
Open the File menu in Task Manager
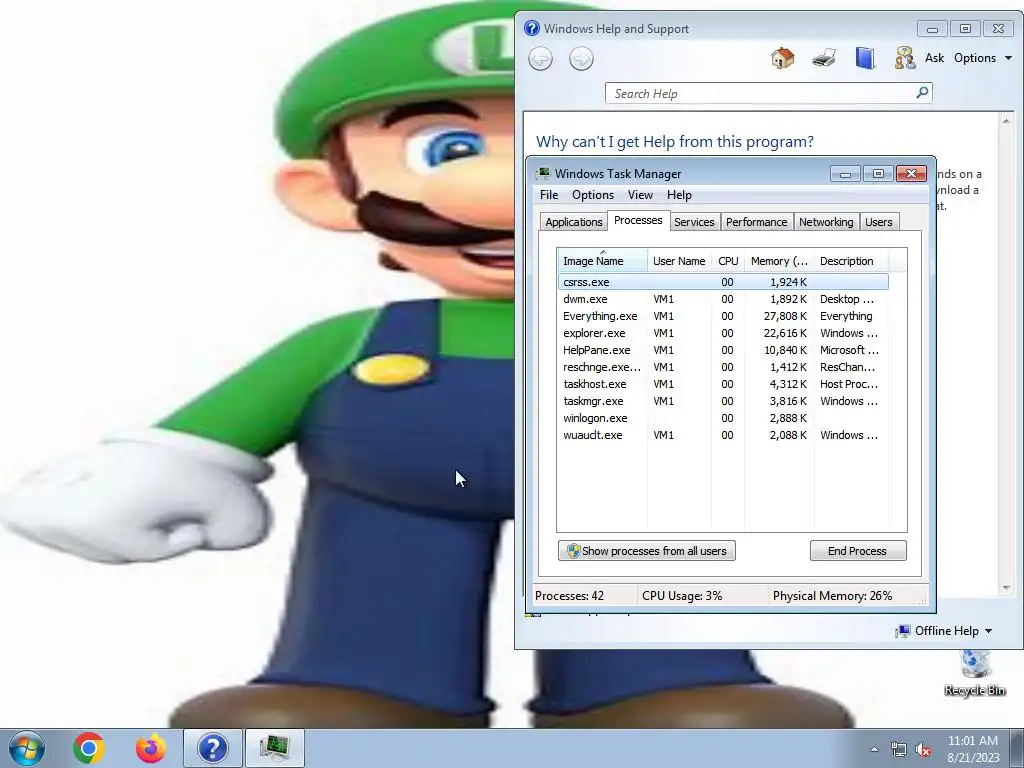pos(549,195)
